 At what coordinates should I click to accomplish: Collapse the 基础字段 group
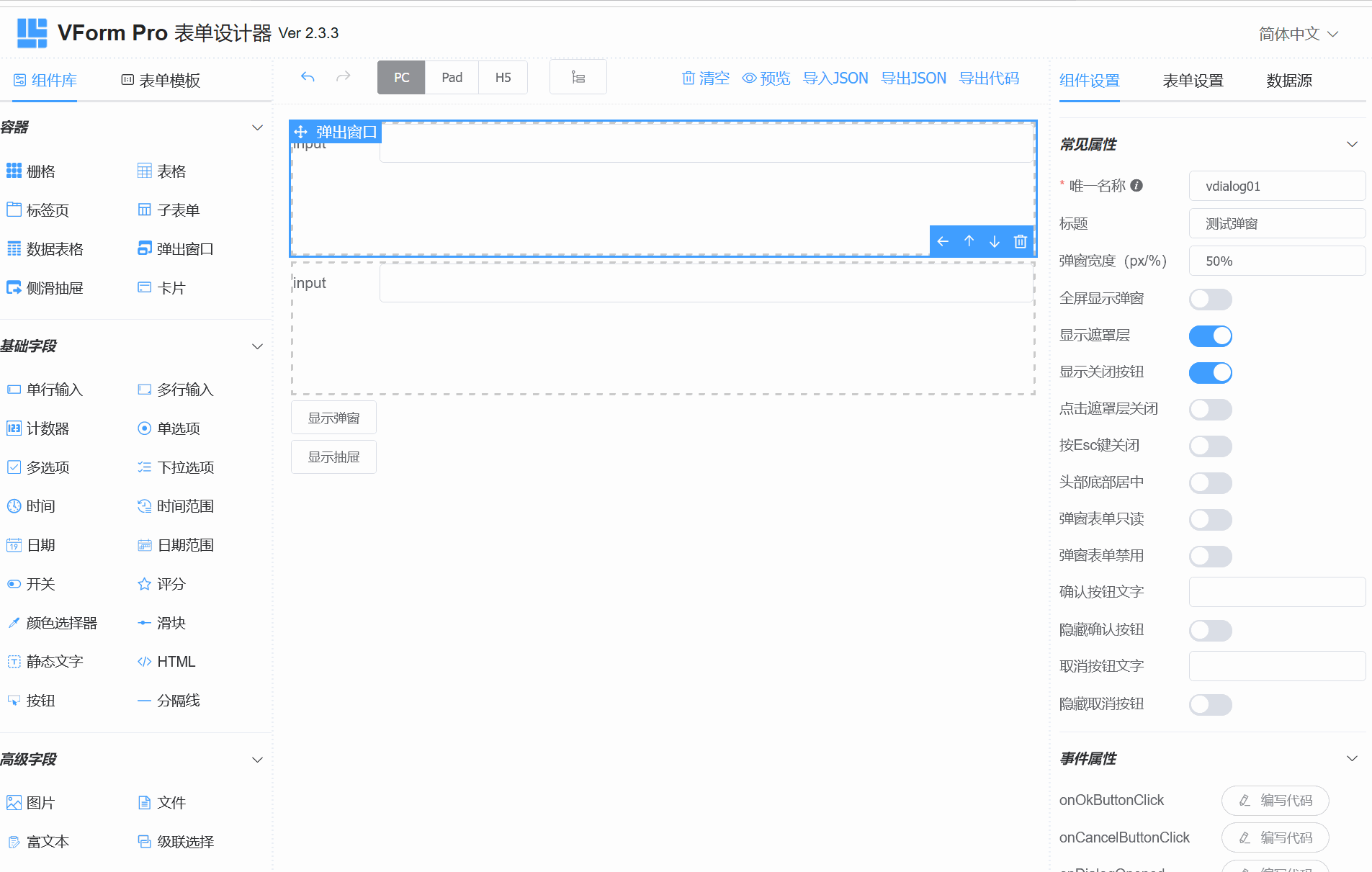point(257,346)
